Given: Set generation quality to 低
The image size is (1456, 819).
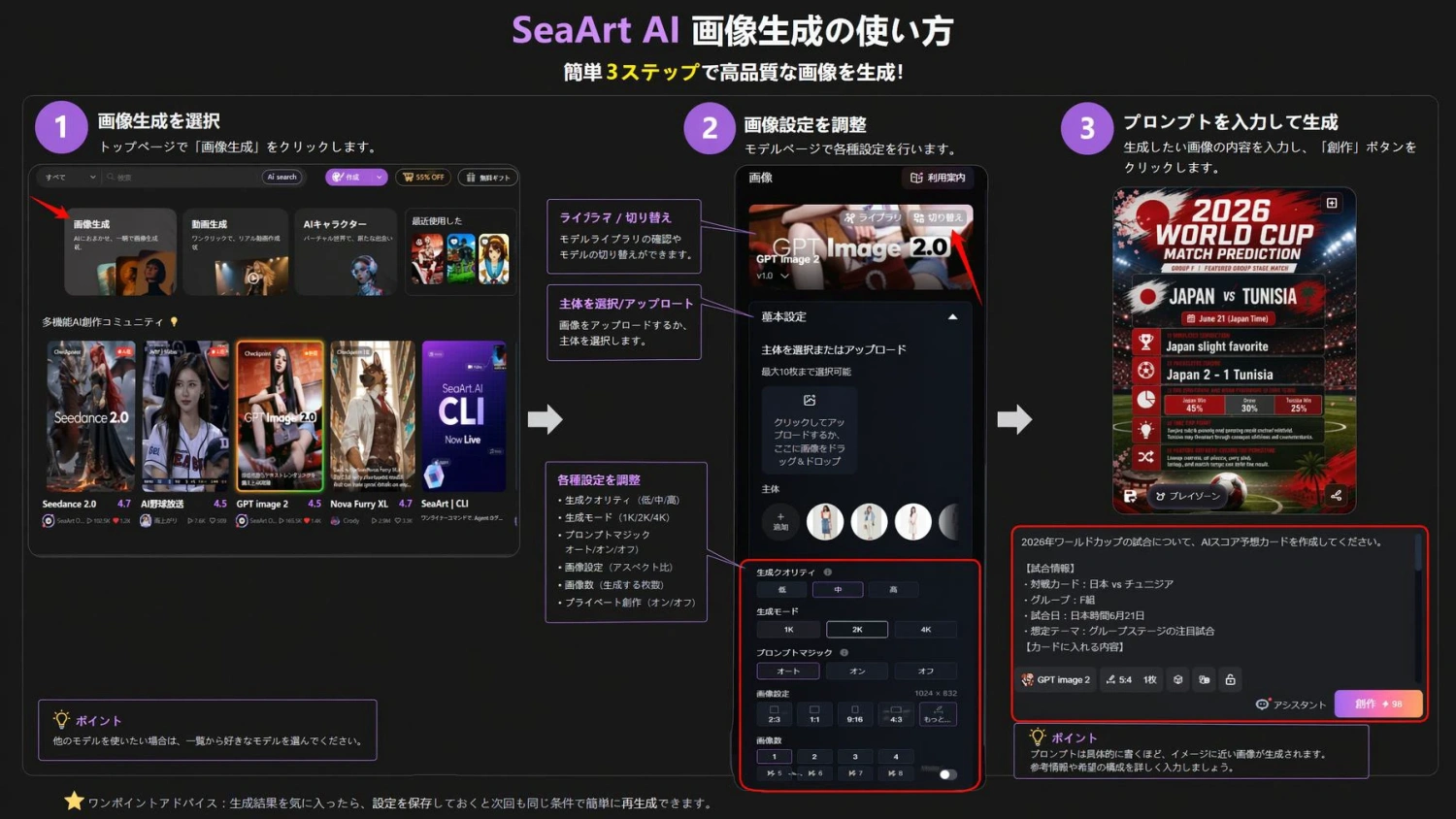Looking at the screenshot, I should (x=782, y=590).
